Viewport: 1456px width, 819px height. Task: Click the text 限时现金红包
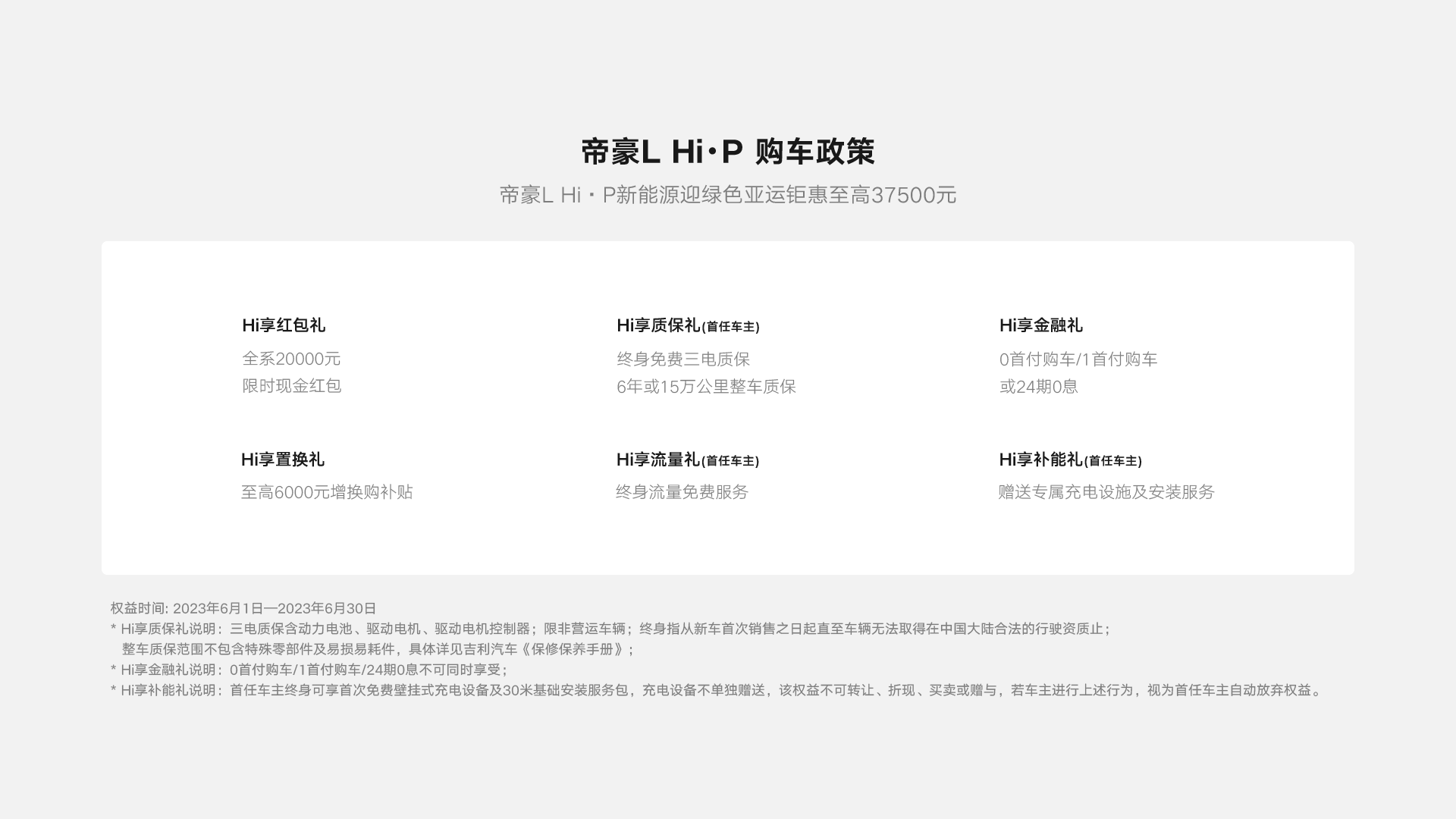pos(291,386)
